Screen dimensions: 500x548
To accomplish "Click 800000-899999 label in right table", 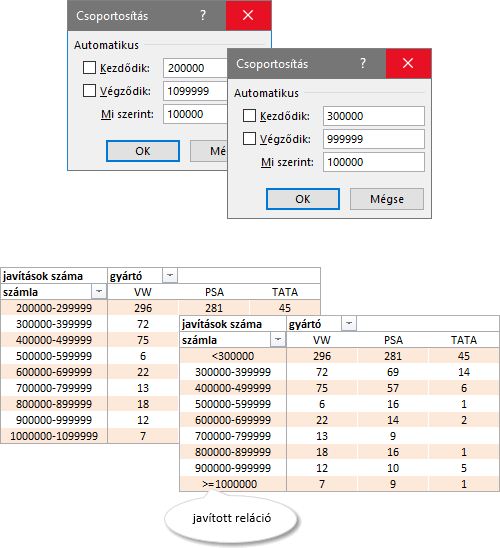I will coord(233,452).
